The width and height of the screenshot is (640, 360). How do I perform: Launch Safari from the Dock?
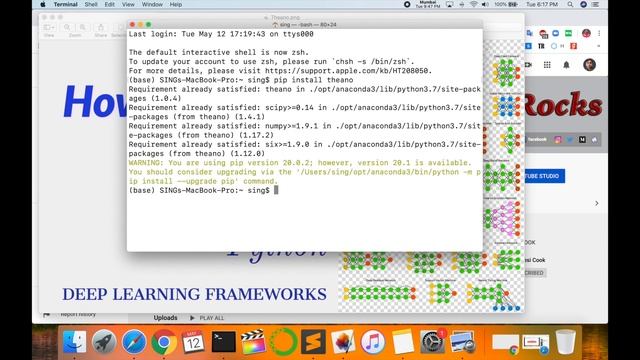point(134,341)
